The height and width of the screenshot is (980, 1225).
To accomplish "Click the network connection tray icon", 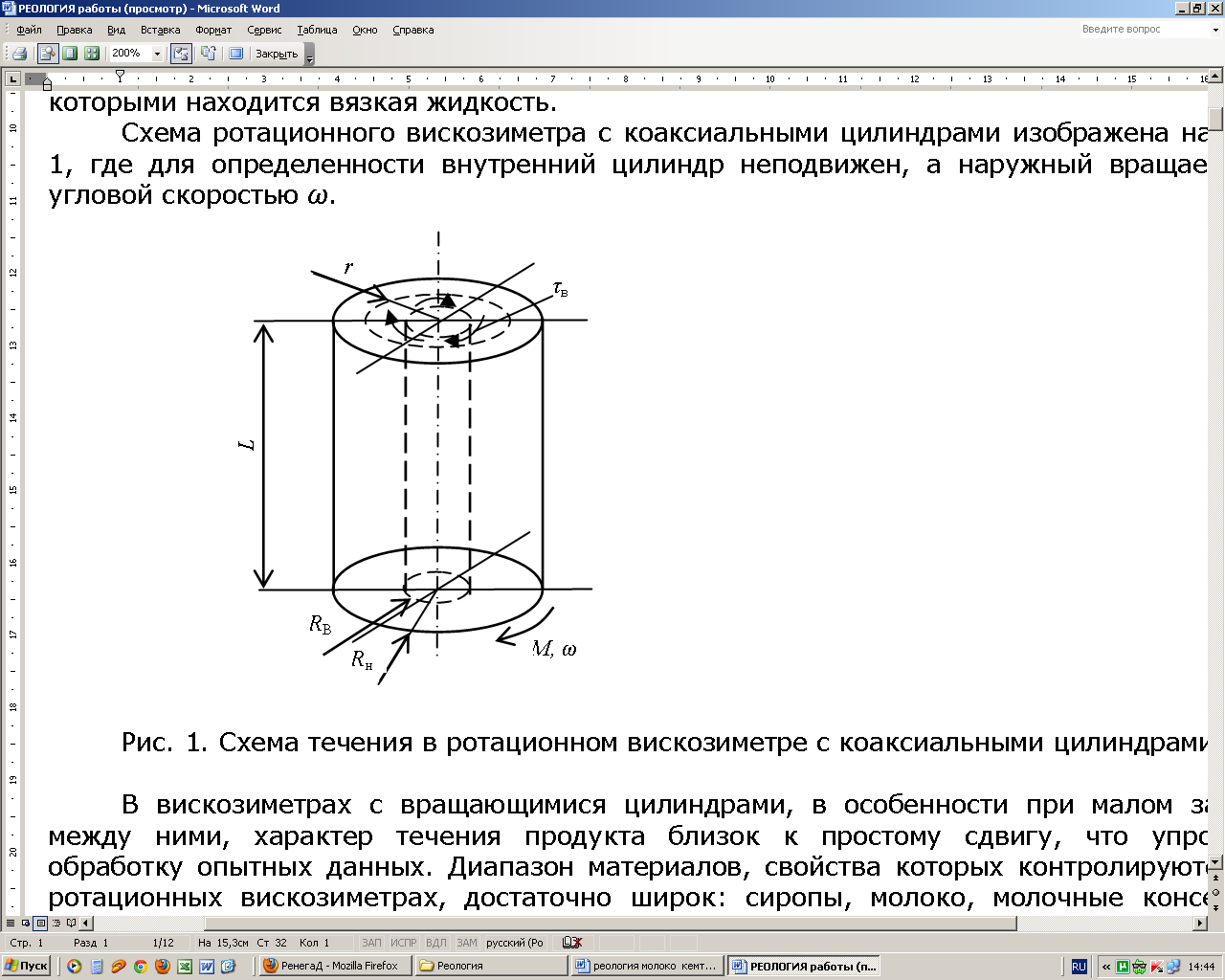I will [x=1173, y=967].
